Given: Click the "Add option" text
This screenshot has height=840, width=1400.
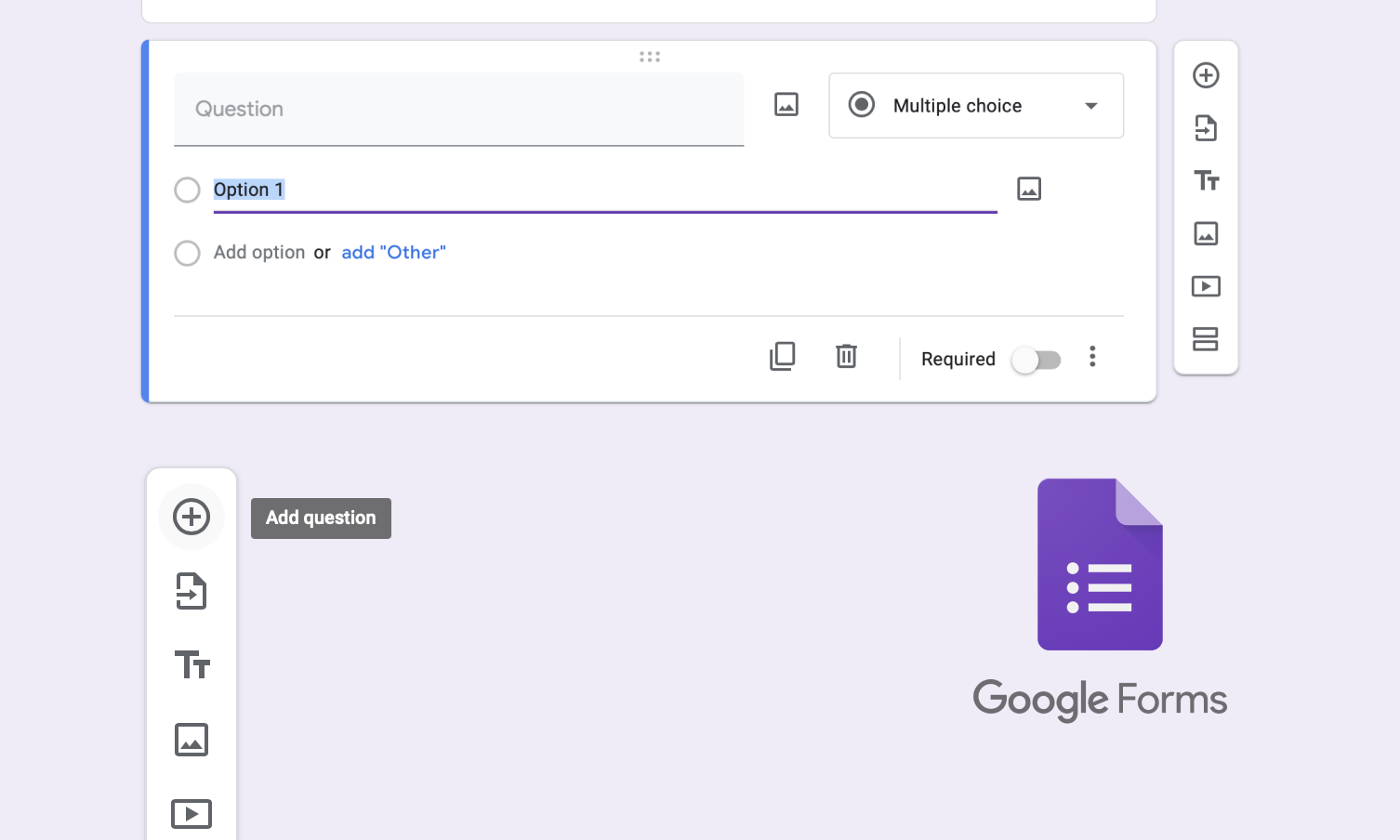Looking at the screenshot, I should tap(259, 253).
